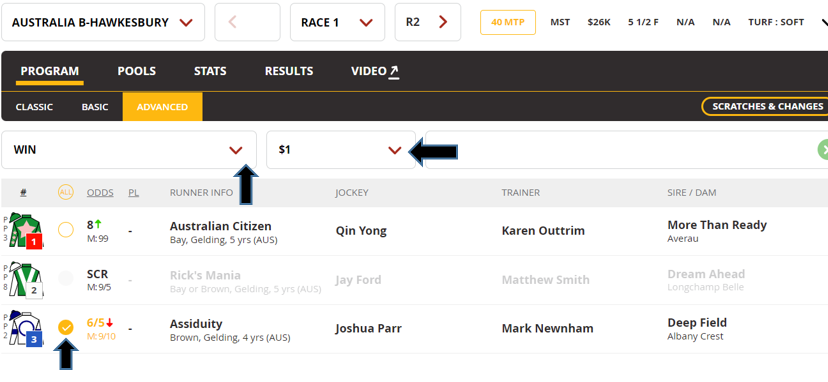Click the SCRATCHES & CHANGES button
Viewport: 828px width, 382px height.
coord(767,107)
